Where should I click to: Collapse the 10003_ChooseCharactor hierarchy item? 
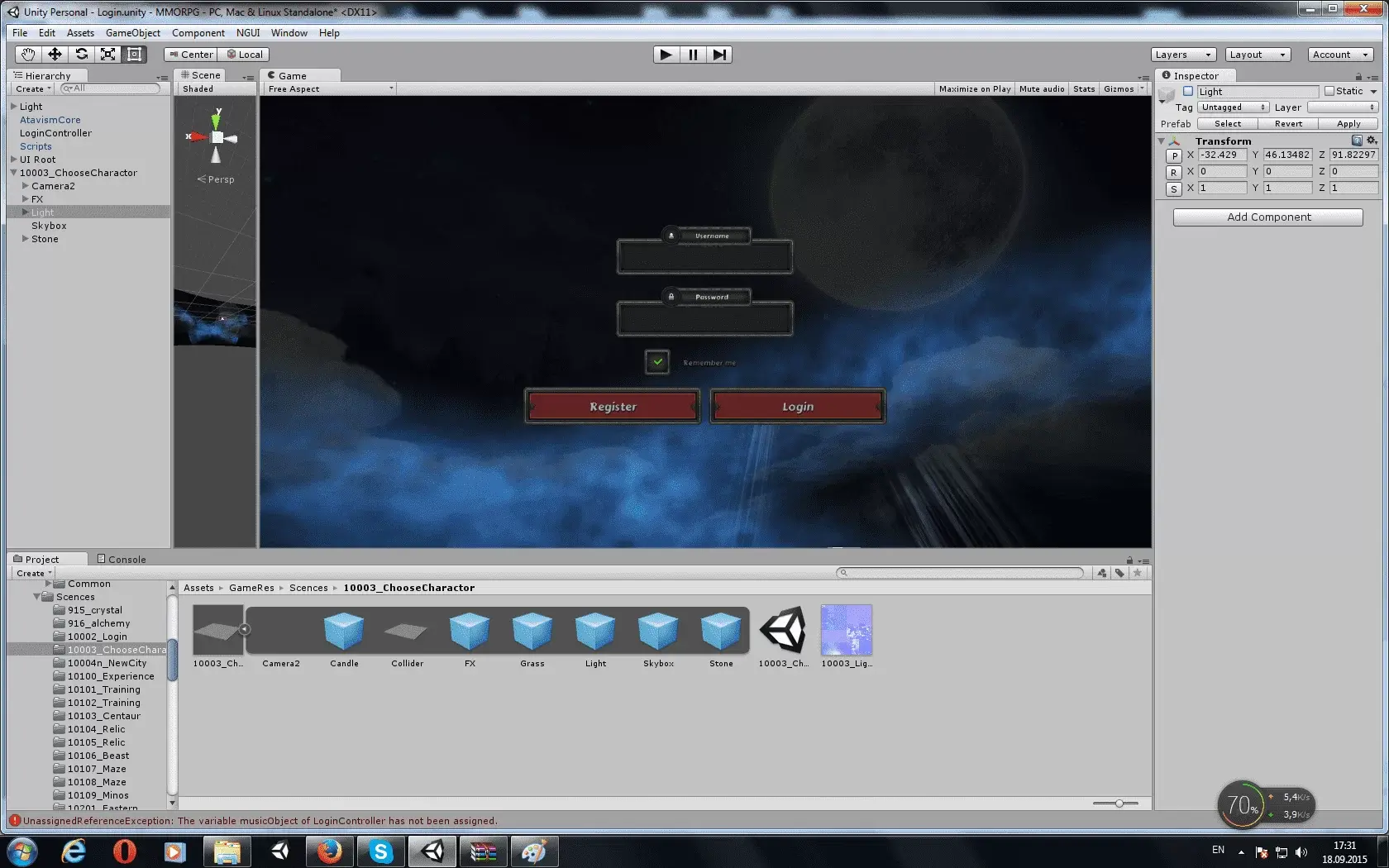[13, 173]
